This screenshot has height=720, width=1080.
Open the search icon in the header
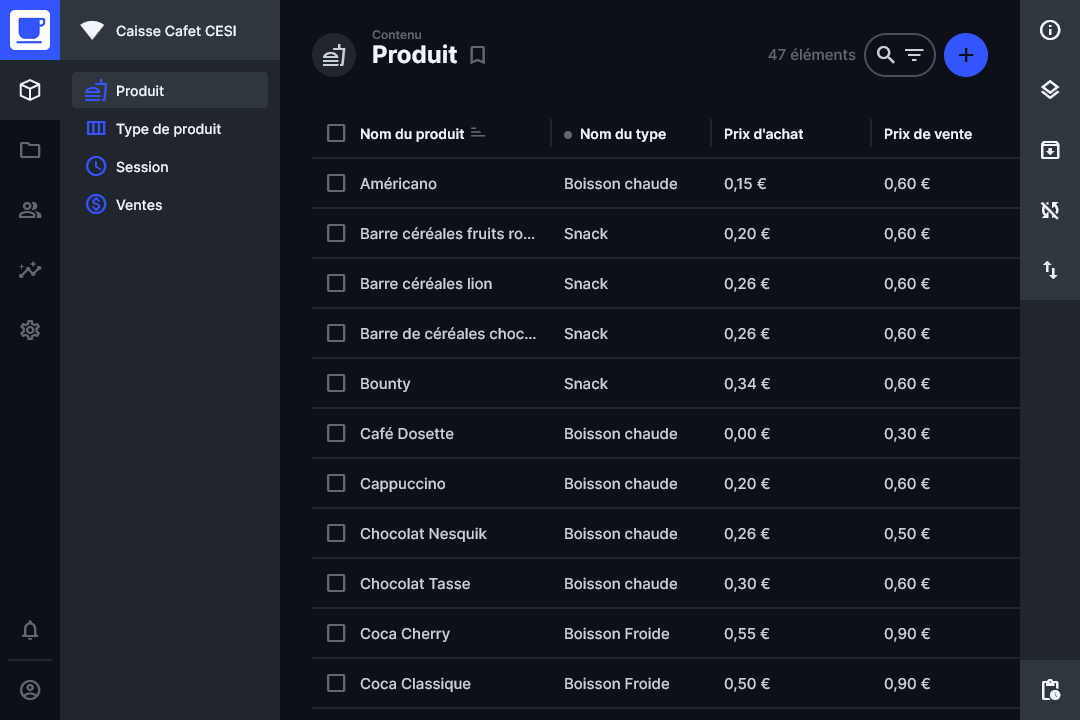pos(885,55)
